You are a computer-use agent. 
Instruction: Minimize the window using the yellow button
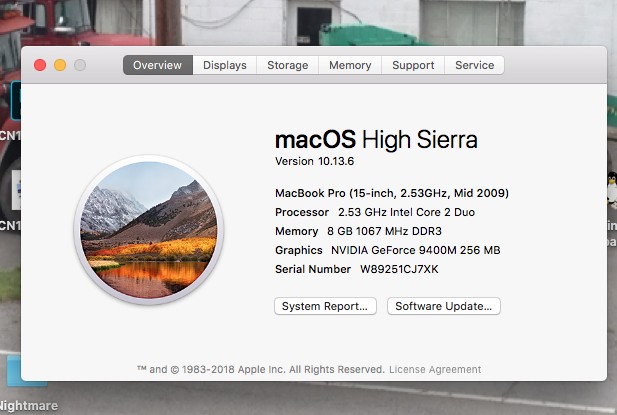tap(60, 65)
